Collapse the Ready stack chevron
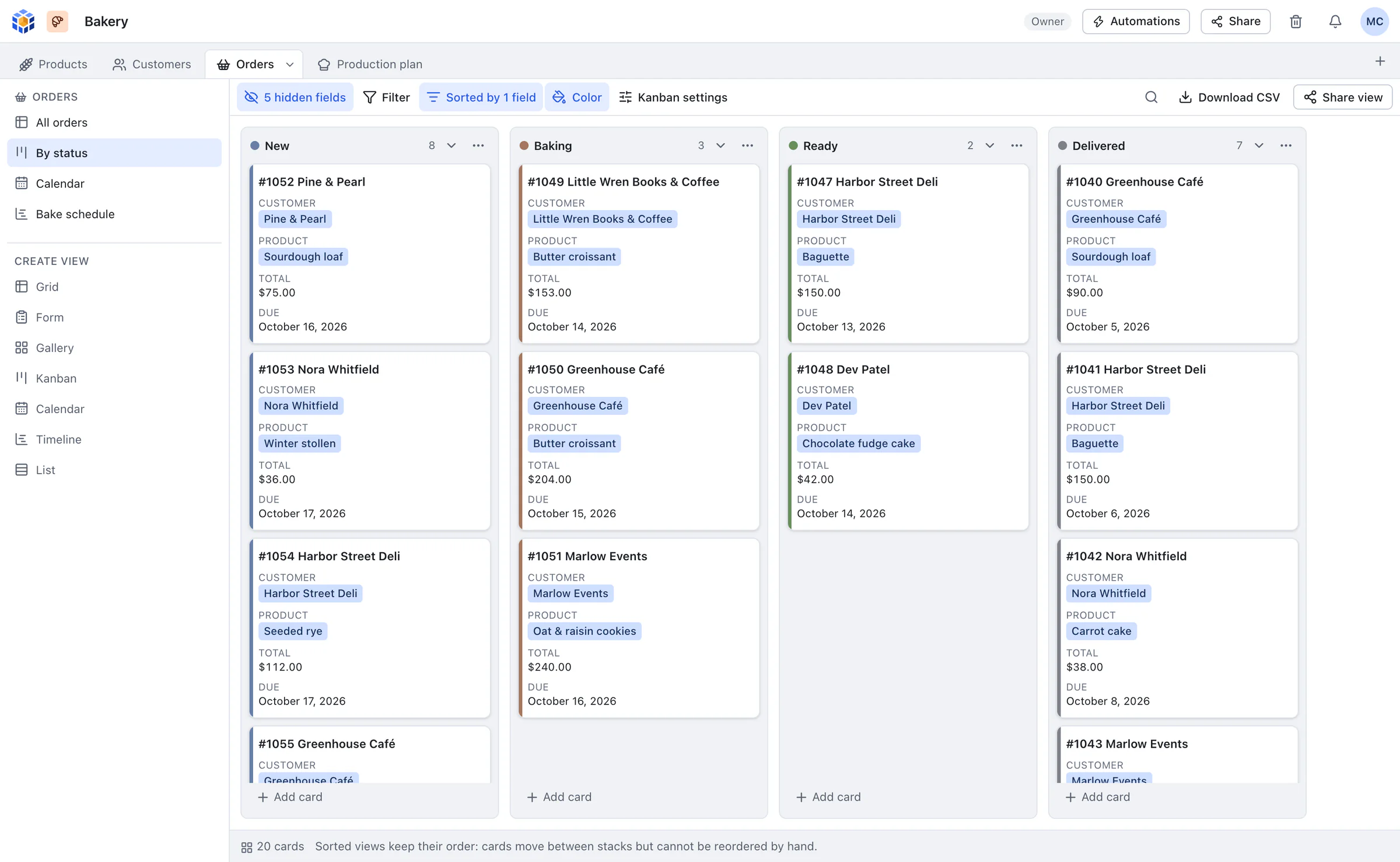The image size is (1400, 862). 990,145
